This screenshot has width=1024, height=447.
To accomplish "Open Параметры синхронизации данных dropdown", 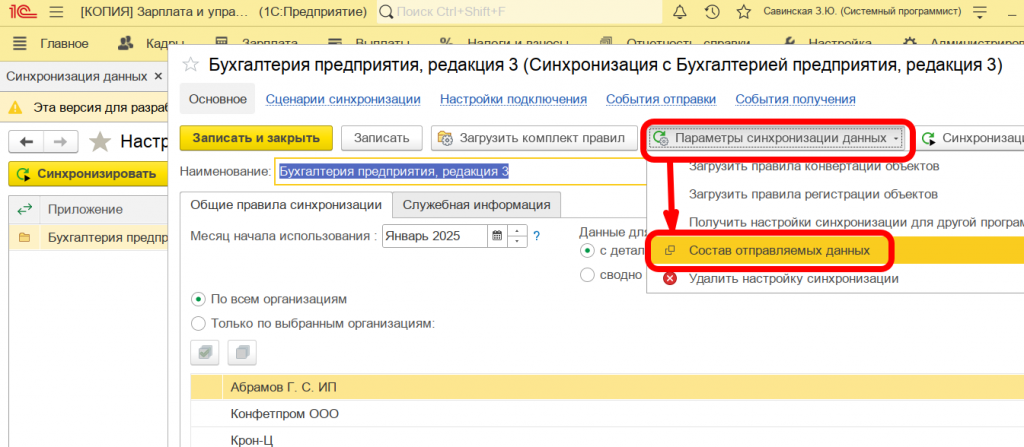I will point(777,139).
